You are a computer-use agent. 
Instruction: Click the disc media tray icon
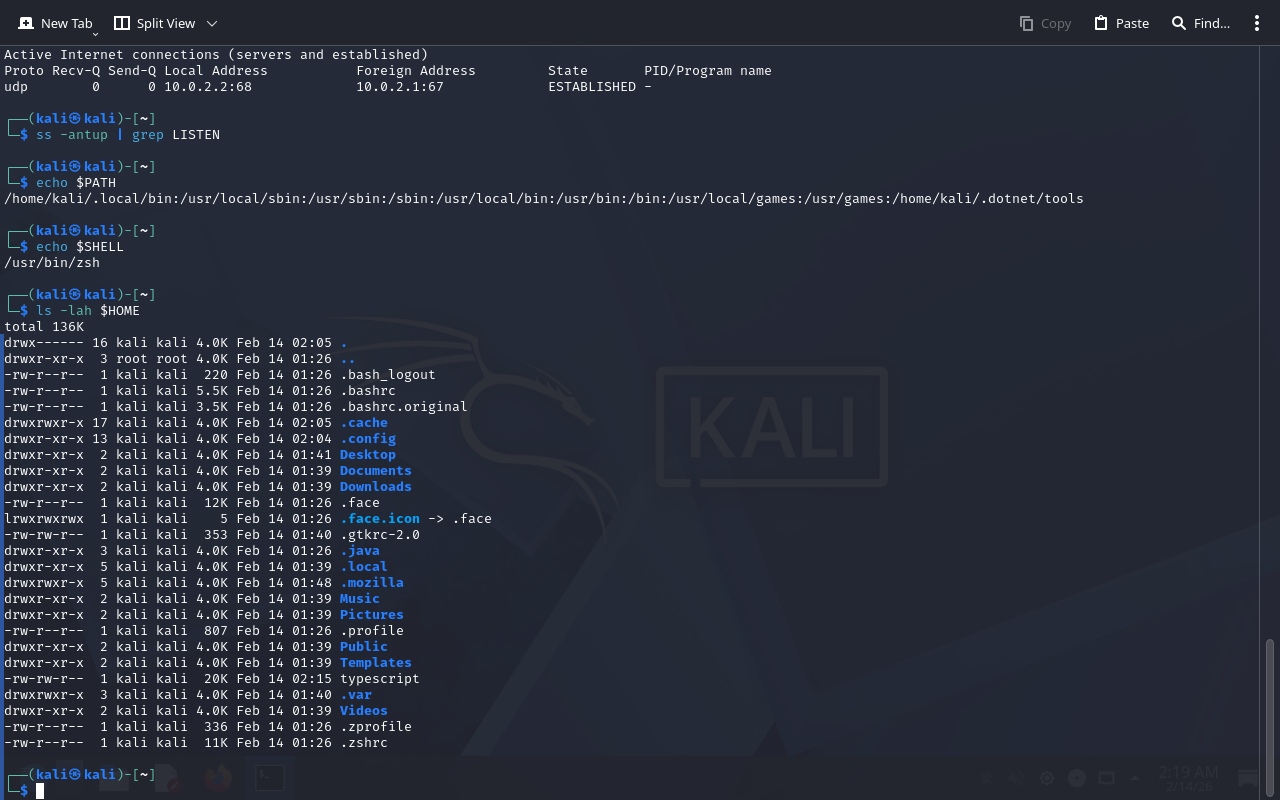point(1077,778)
